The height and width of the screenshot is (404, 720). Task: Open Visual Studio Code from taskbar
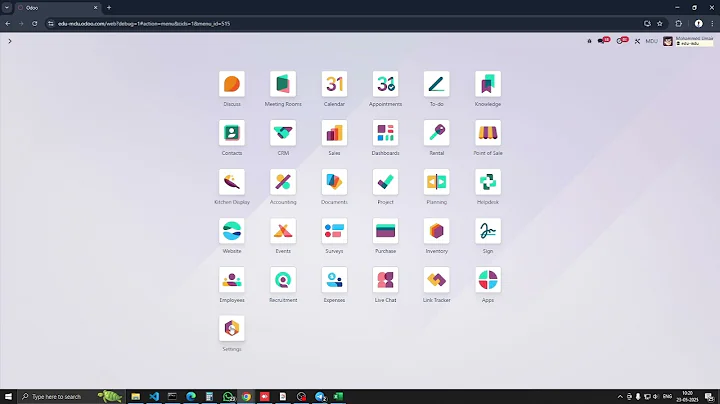pos(154,397)
